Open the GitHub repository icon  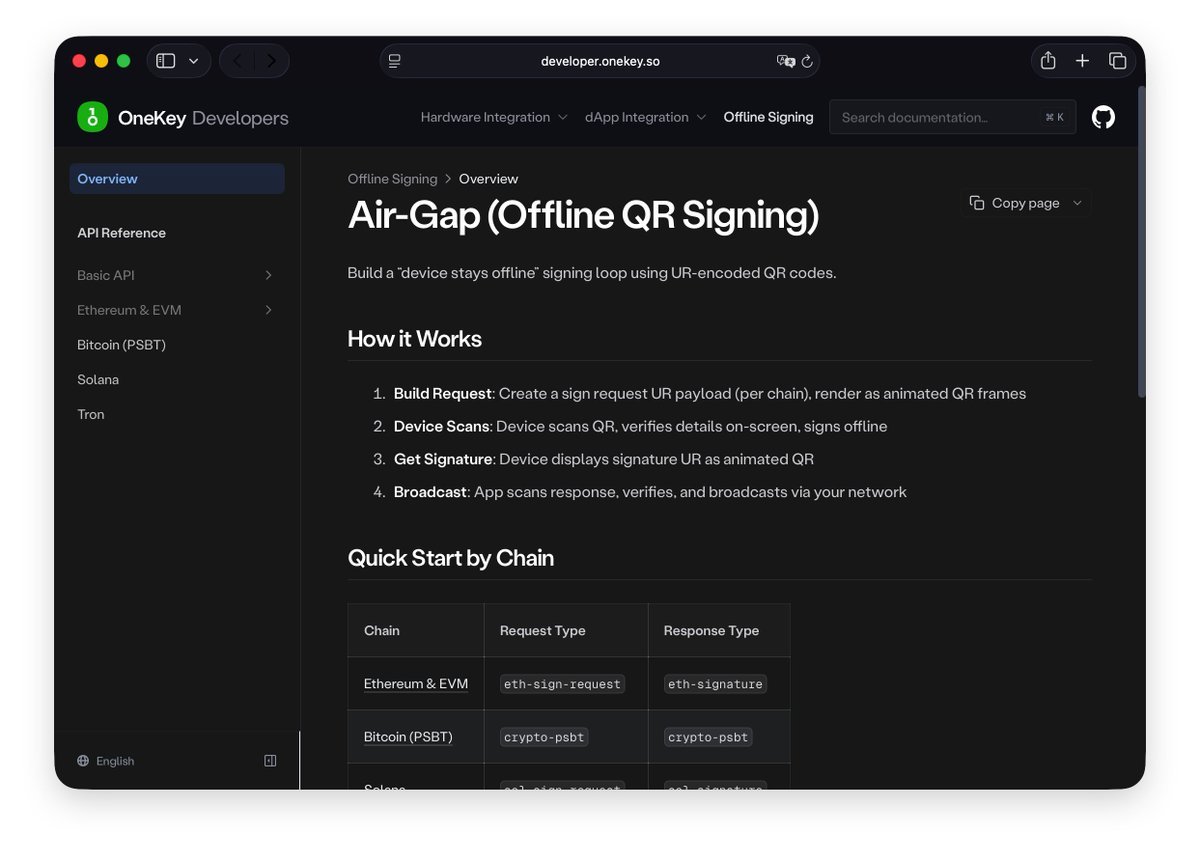pyautogui.click(x=1103, y=117)
